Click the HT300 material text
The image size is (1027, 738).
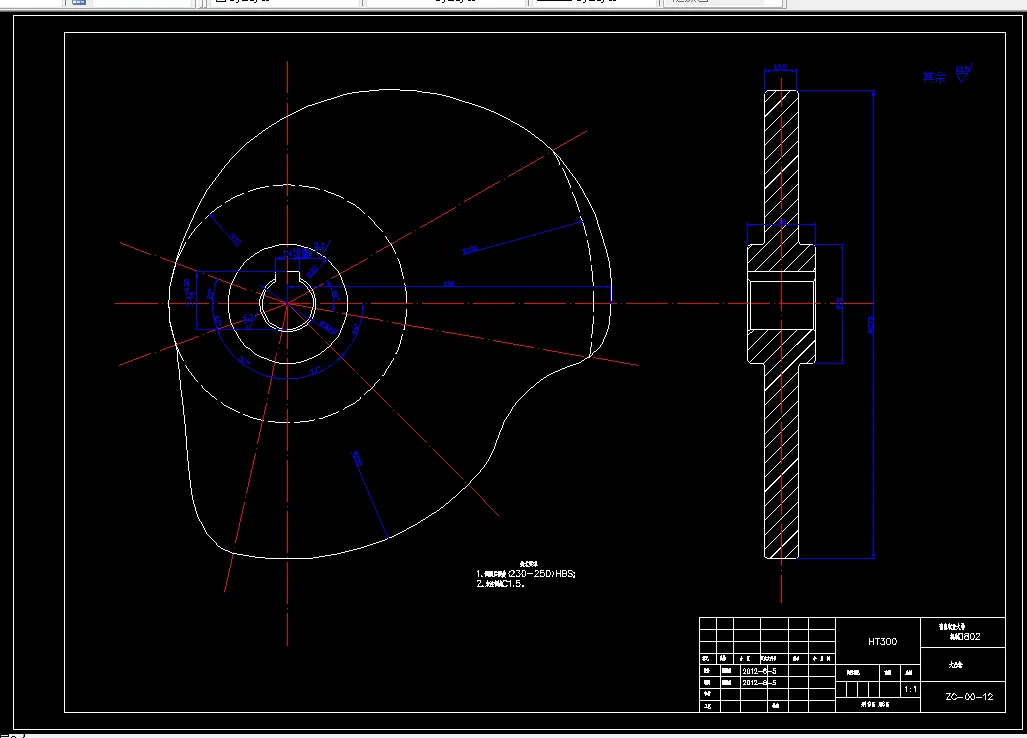882,642
